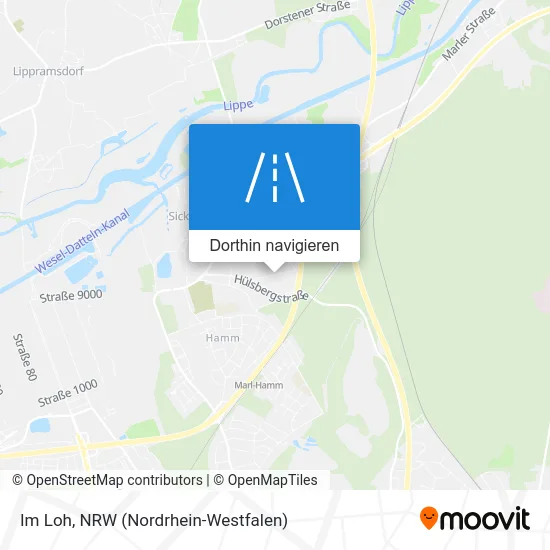
Task: Click the Straße 9000 label
Action: pos(71,296)
